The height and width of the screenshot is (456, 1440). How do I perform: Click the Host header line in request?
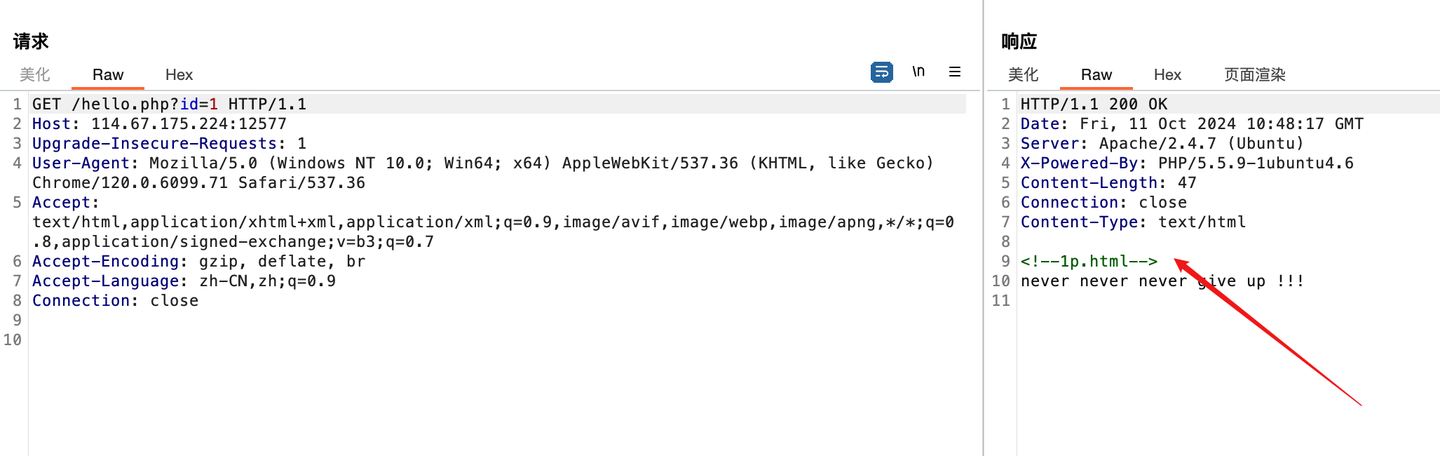pyautogui.click(x=159, y=124)
